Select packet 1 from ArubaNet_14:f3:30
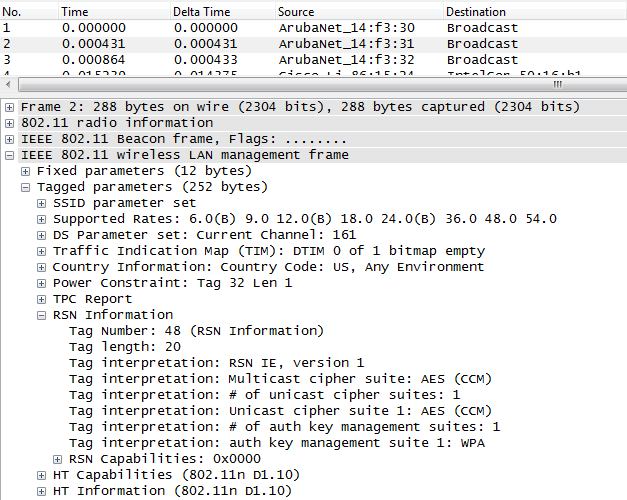The width and height of the screenshot is (627, 500). point(314,28)
